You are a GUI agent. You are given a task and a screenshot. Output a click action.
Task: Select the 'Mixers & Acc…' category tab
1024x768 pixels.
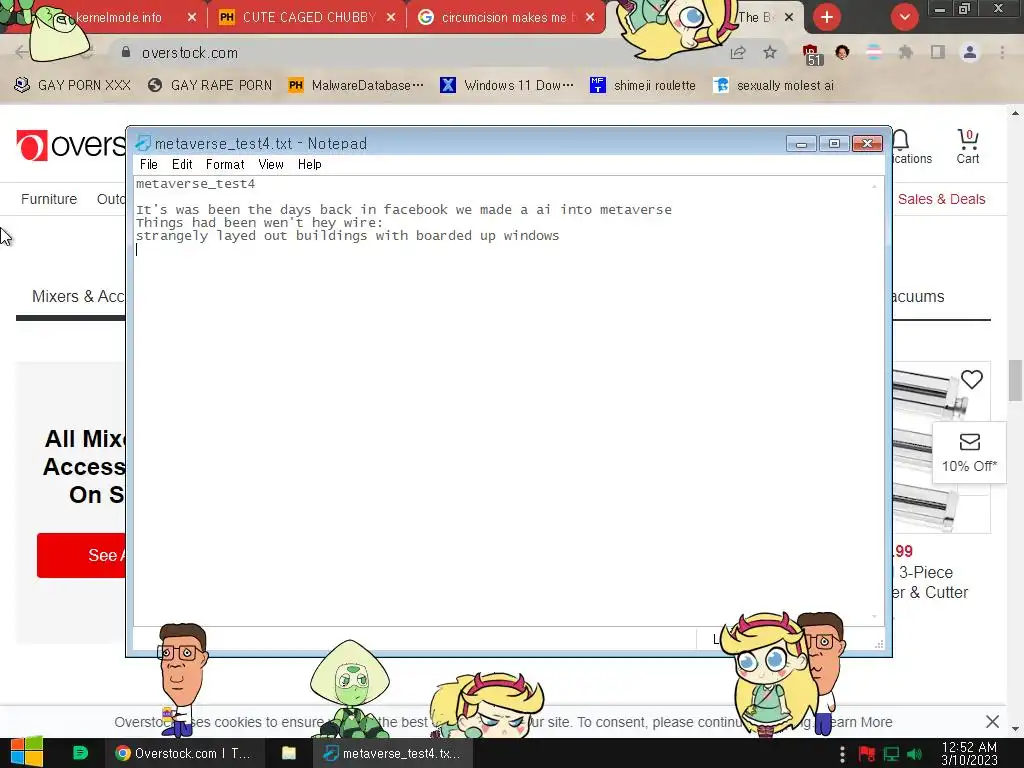point(78,296)
